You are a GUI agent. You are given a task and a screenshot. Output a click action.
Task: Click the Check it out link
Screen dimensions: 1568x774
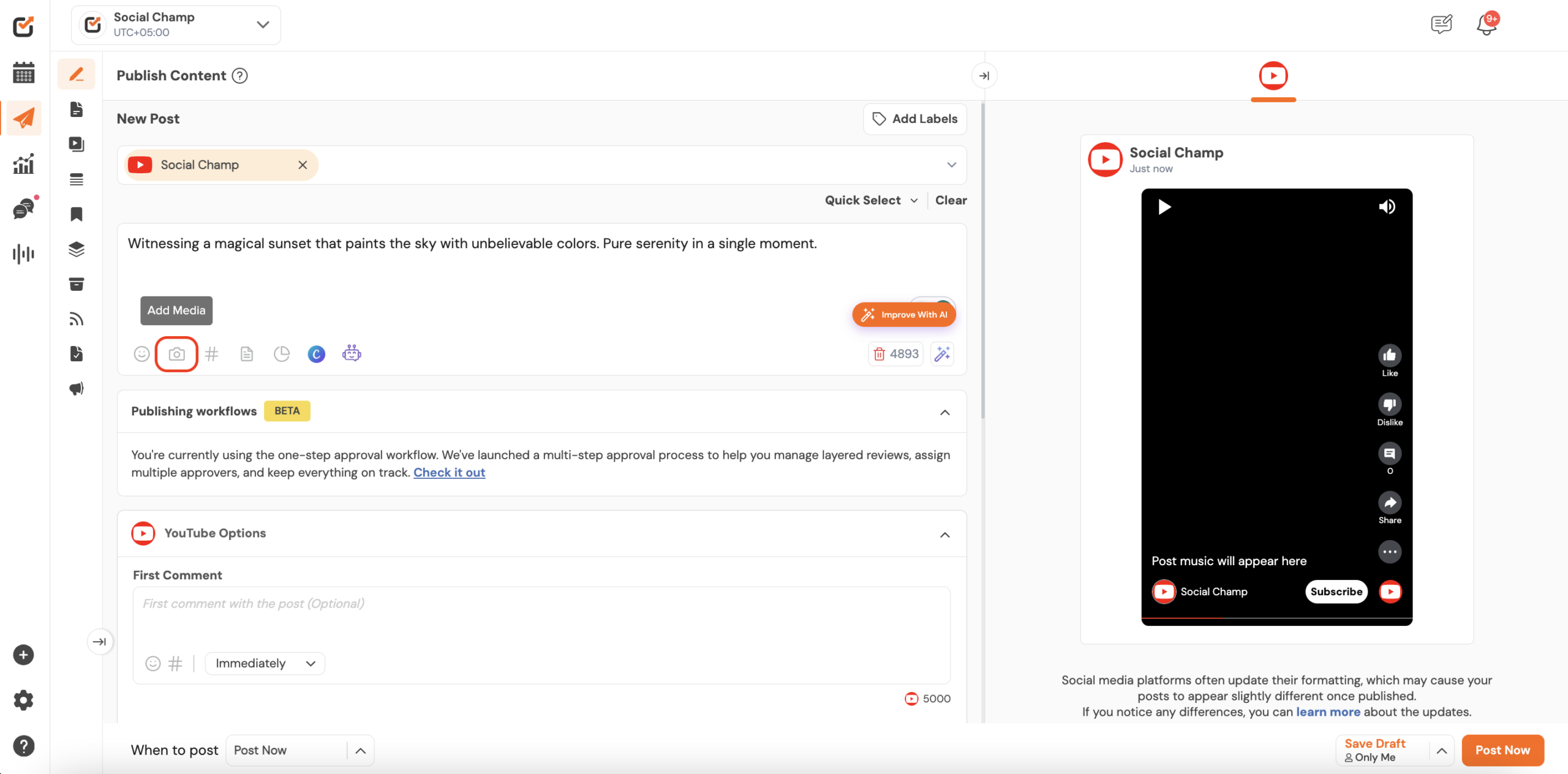tap(449, 472)
